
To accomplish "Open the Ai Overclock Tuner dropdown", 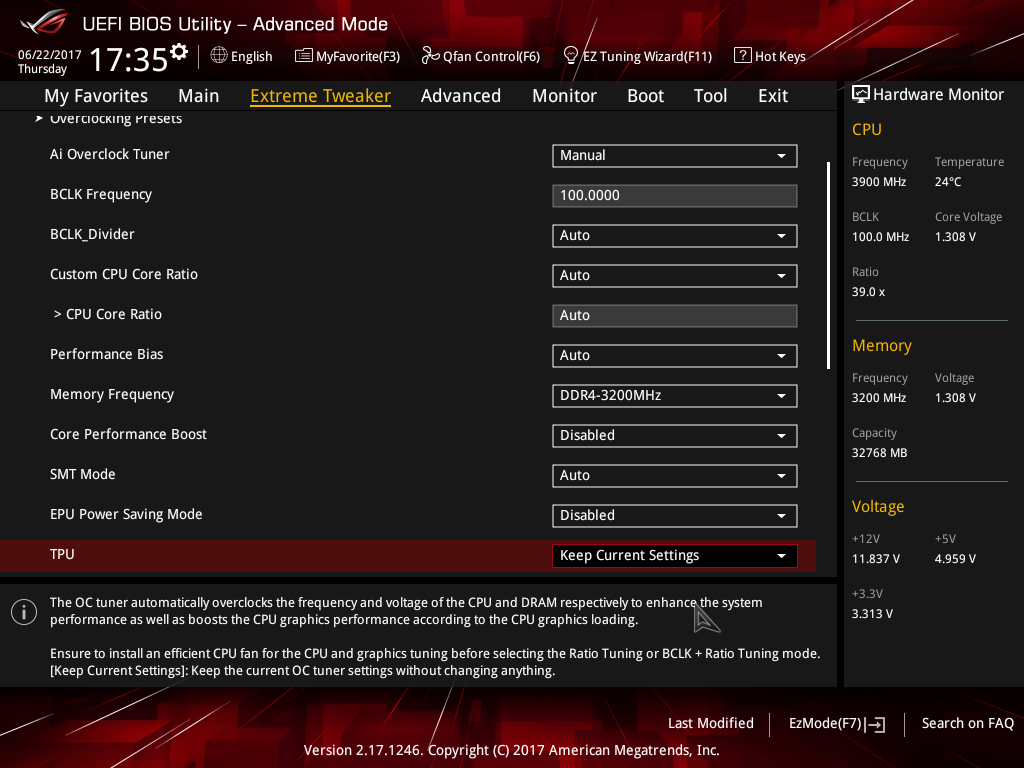I will [675, 155].
